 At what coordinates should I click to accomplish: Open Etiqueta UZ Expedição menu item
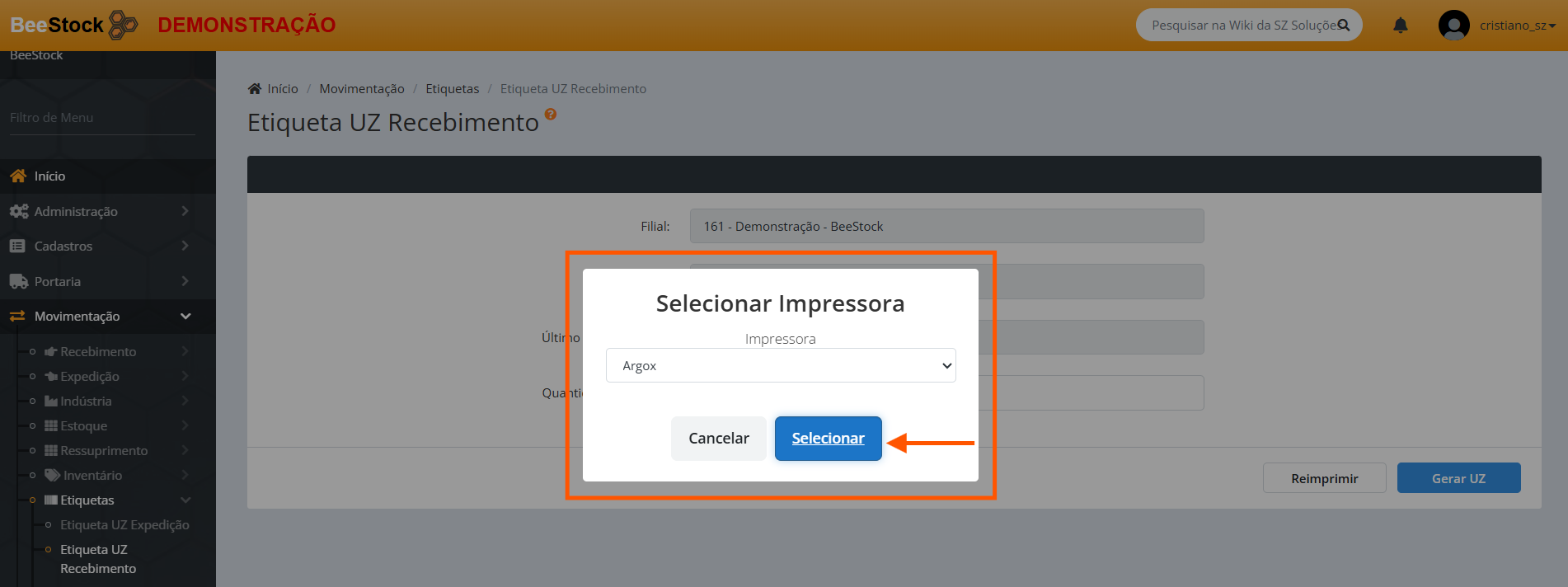pos(124,525)
